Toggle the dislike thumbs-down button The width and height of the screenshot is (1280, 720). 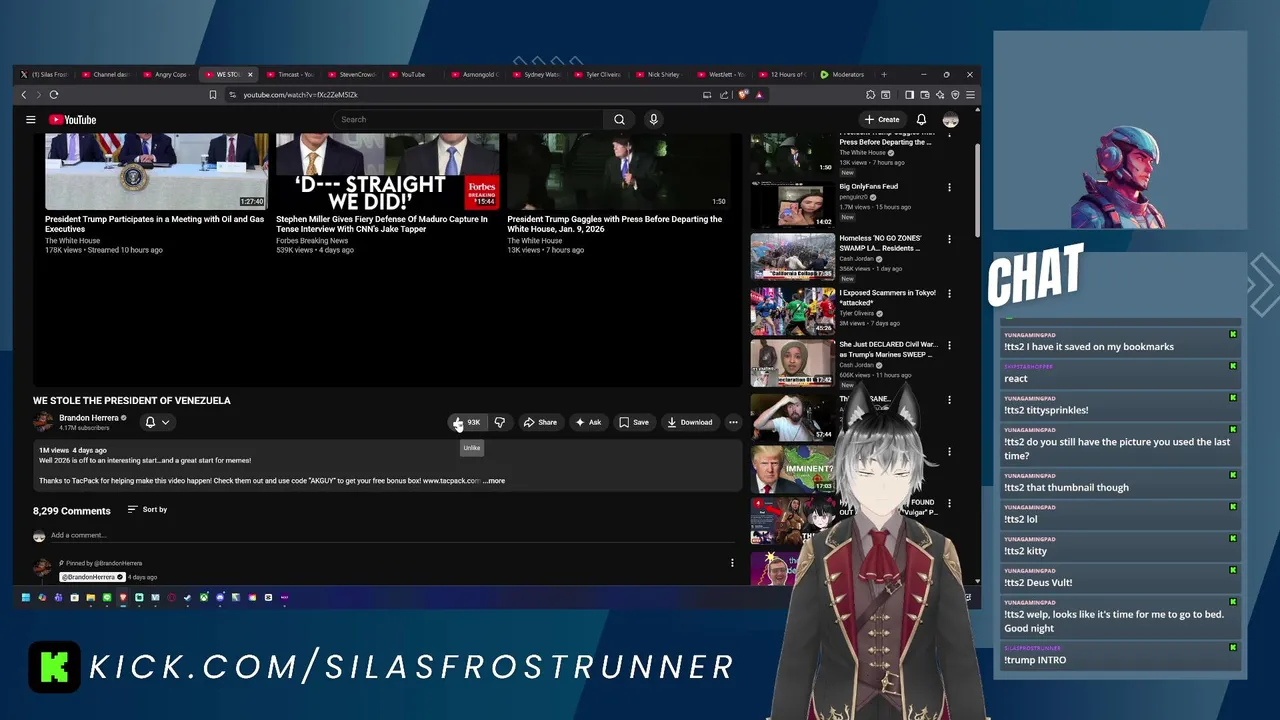click(500, 422)
